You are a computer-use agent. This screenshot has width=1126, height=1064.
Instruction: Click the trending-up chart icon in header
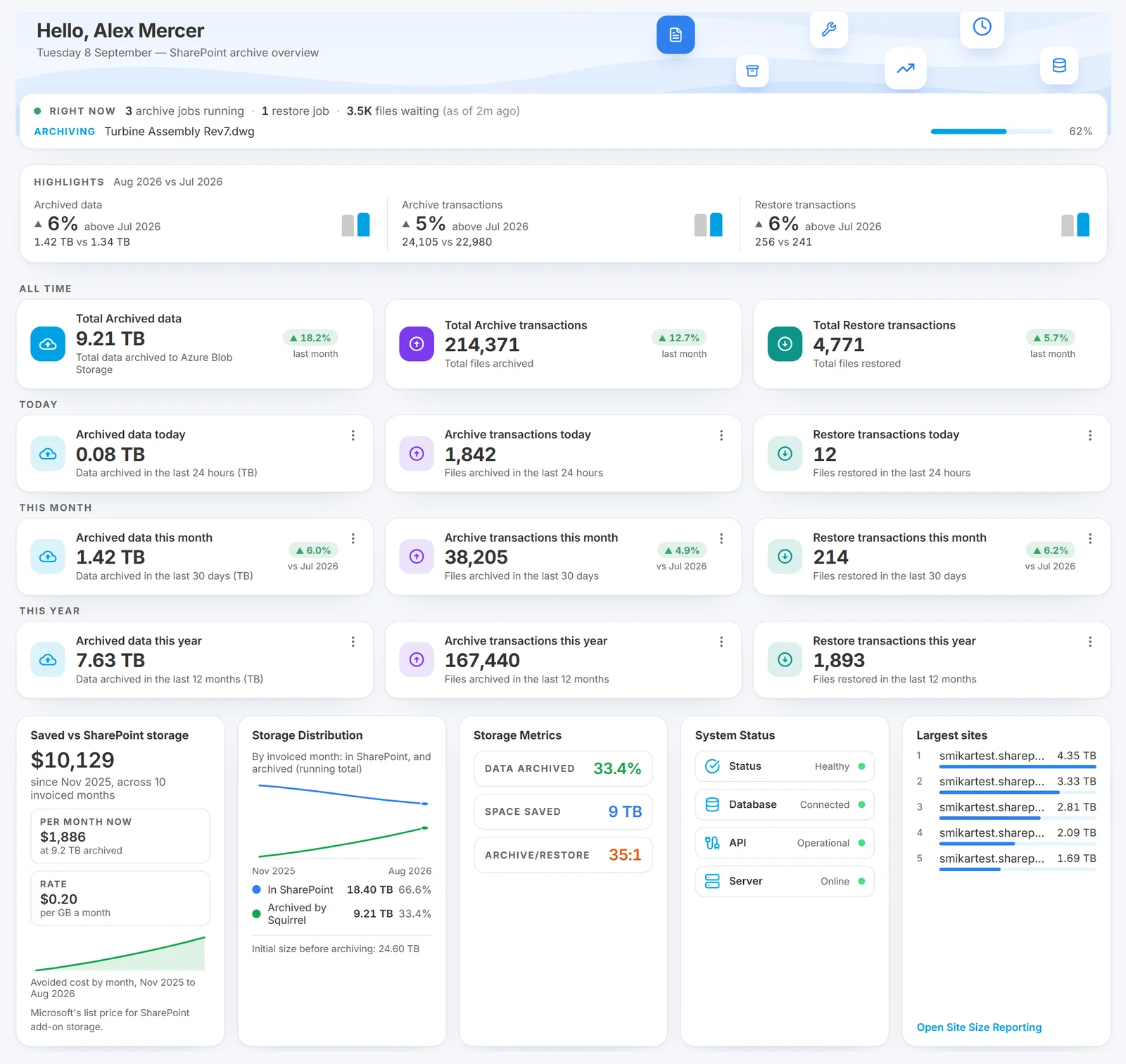point(905,68)
